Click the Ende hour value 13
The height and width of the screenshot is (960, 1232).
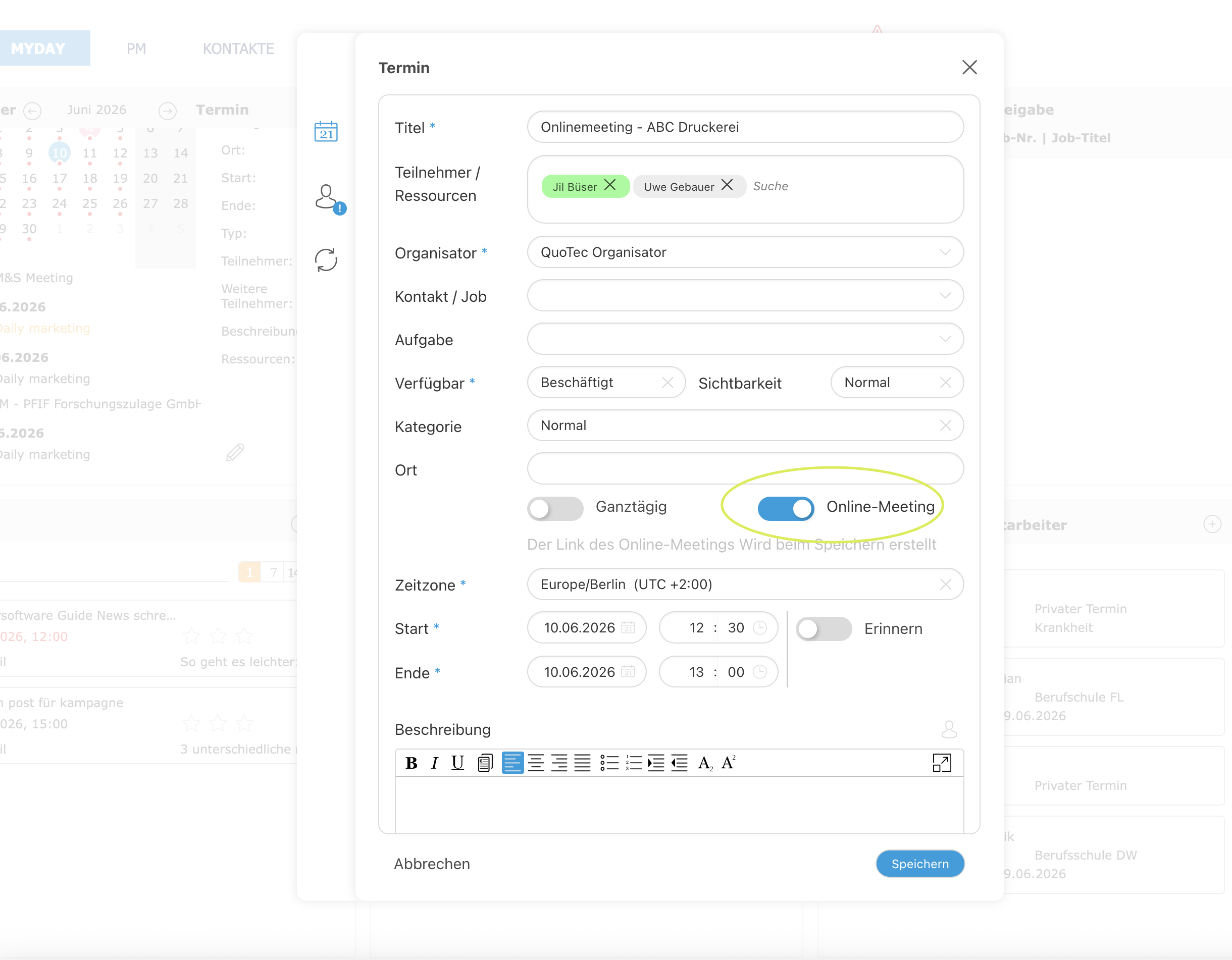[x=696, y=672]
